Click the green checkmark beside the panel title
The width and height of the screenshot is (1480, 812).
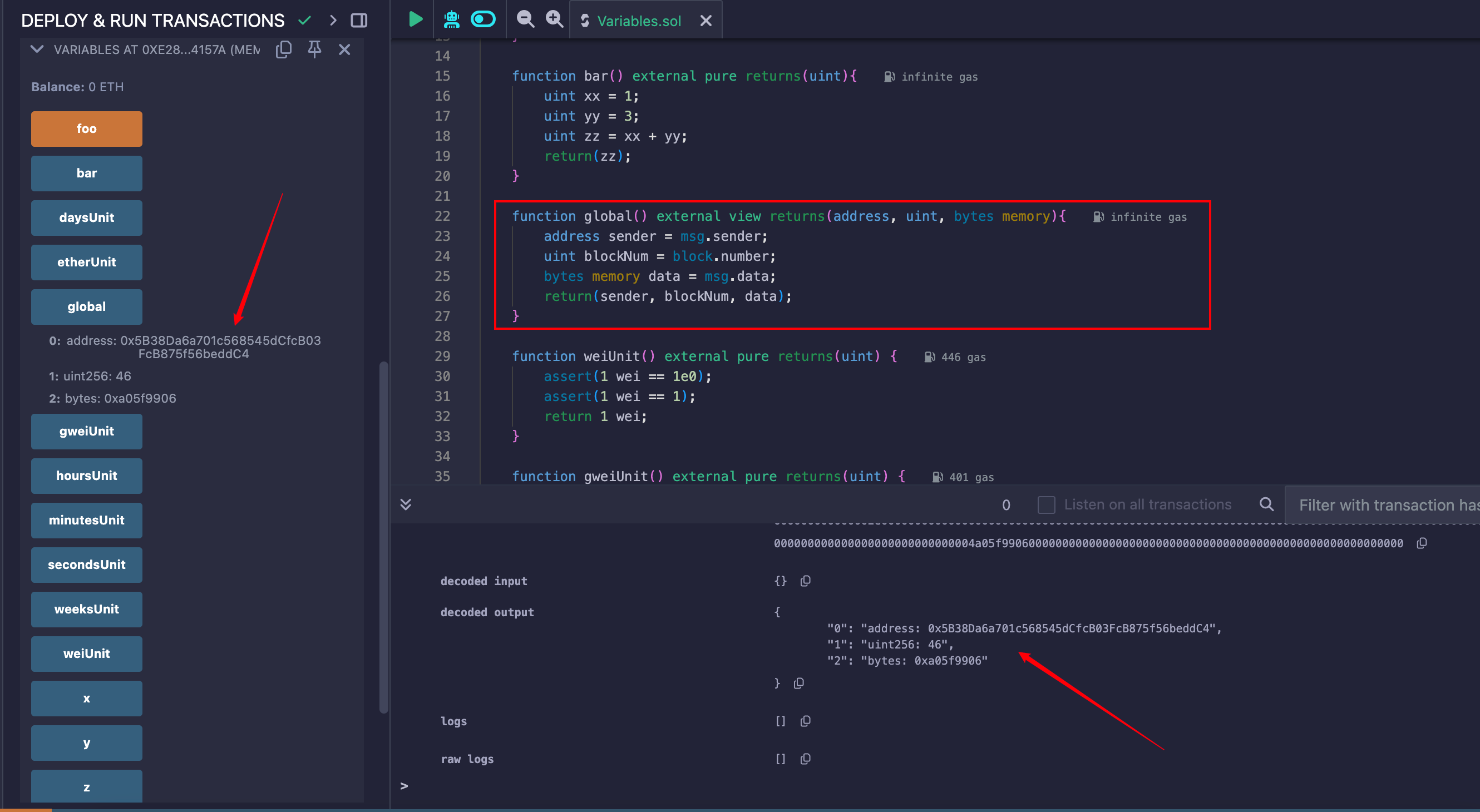[x=304, y=21]
